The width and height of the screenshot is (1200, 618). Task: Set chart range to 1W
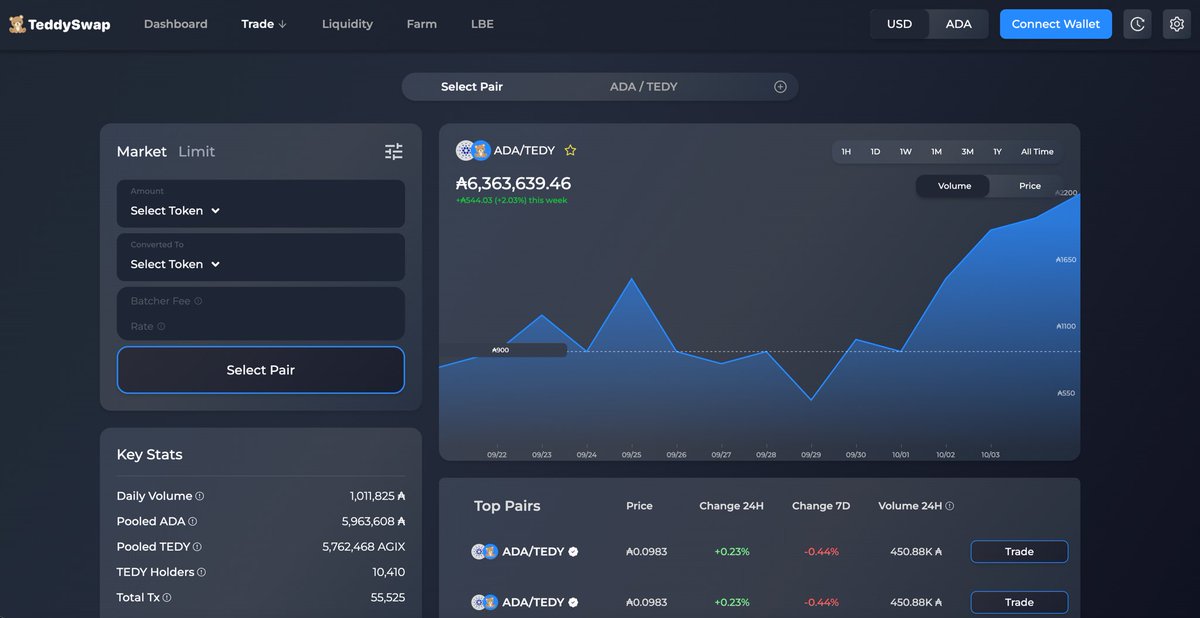906,152
